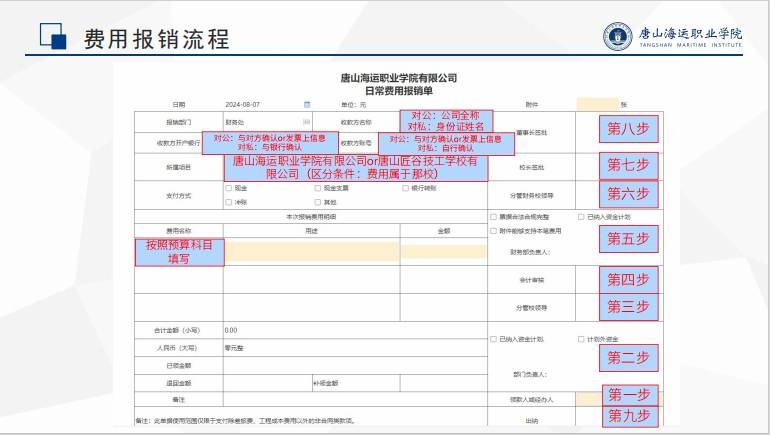This screenshot has height=435, width=770.
Task: Click the empty field beside 退回金额
Action: (268, 383)
